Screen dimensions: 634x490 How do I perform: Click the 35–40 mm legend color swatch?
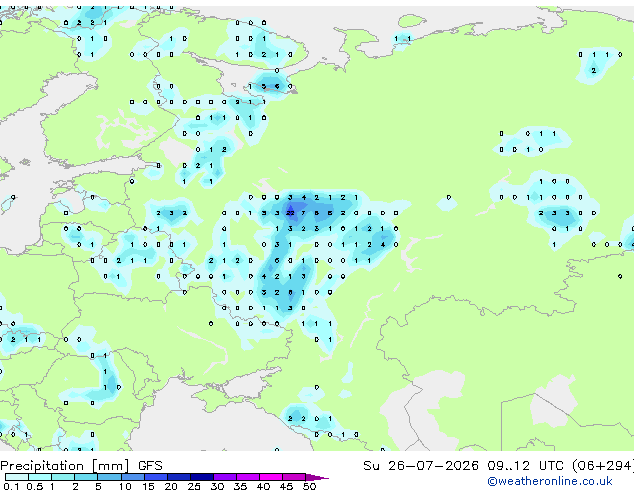coord(247,477)
